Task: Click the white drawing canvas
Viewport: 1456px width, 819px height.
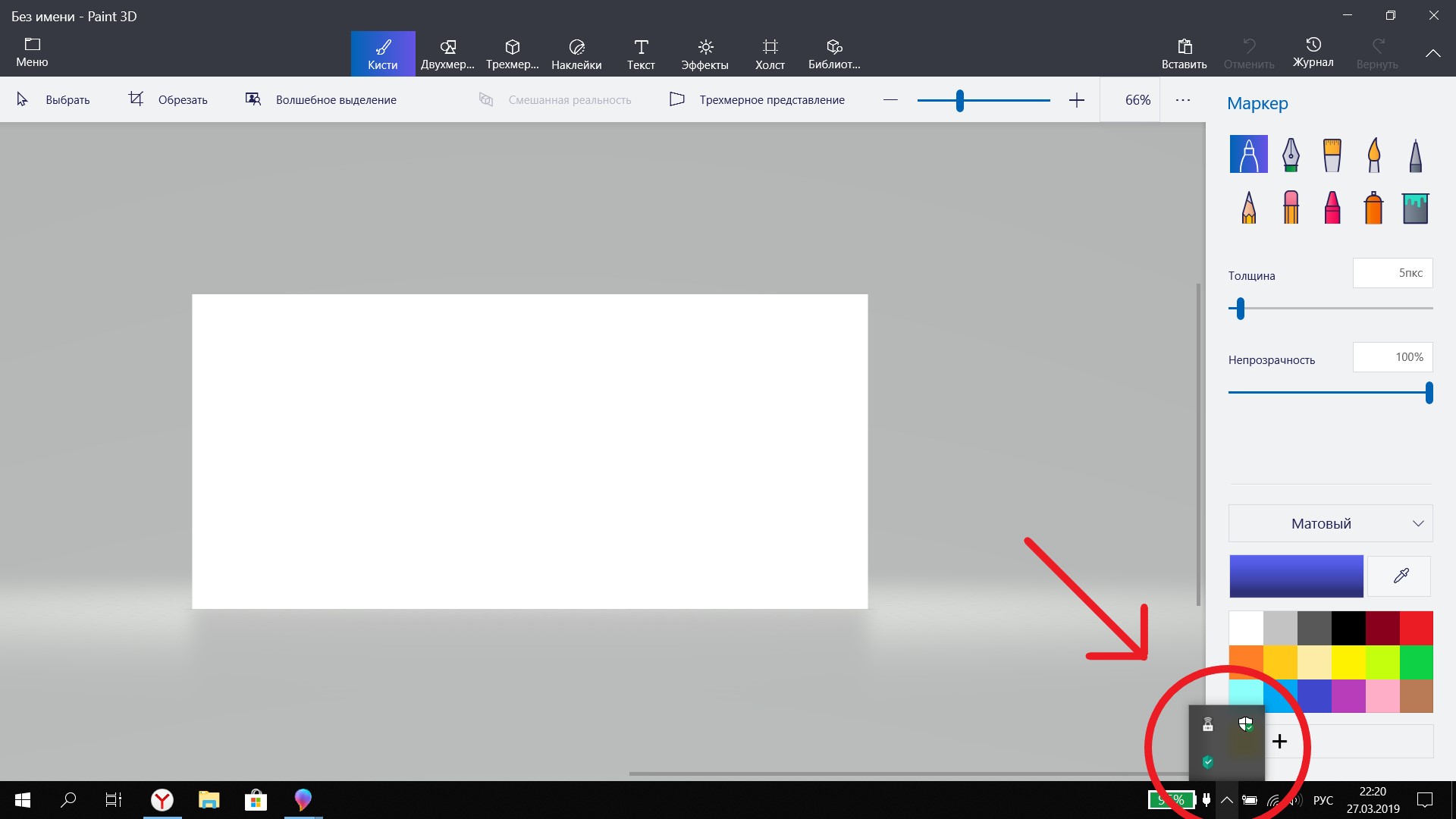Action: 529,451
